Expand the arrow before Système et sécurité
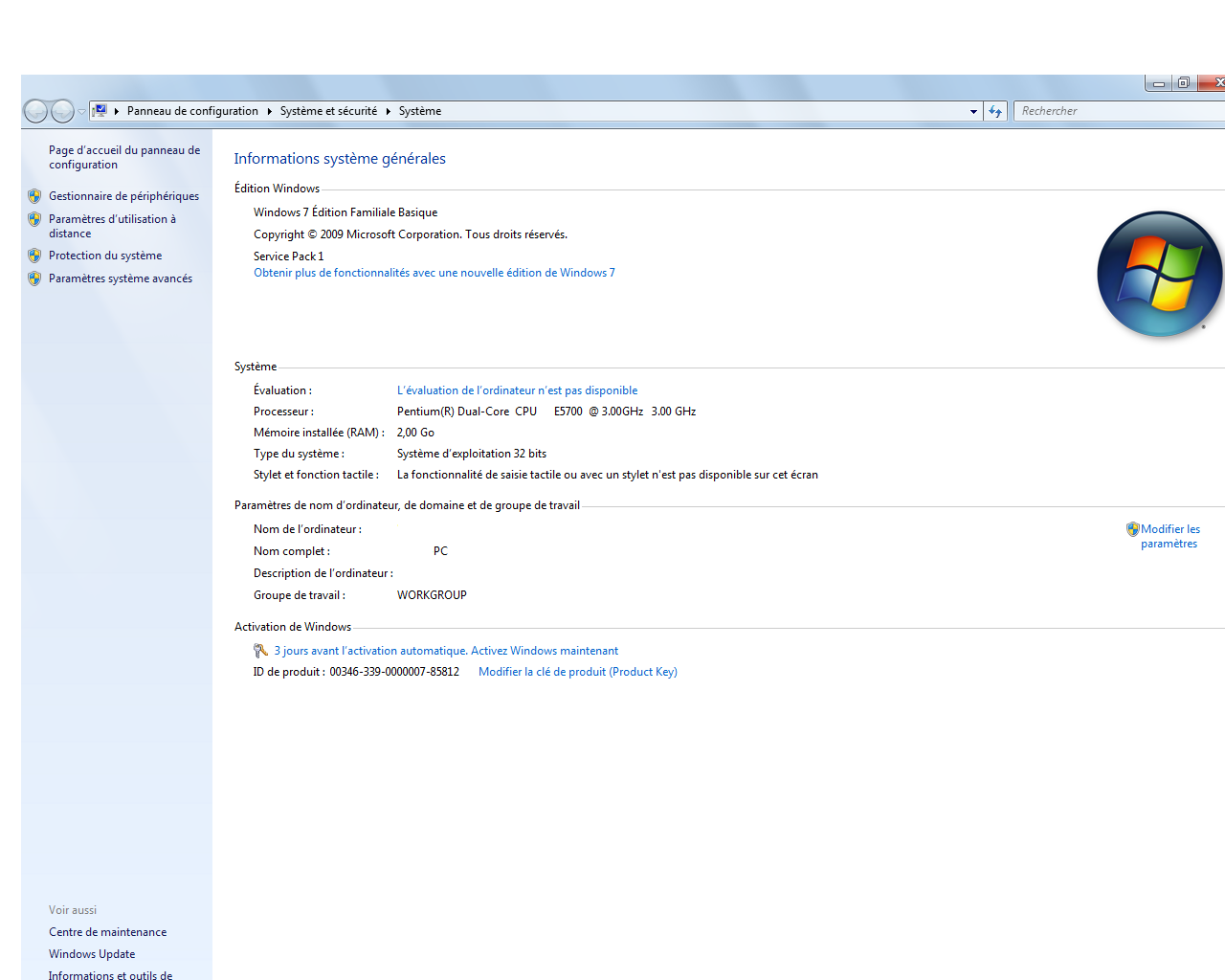 [x=270, y=111]
